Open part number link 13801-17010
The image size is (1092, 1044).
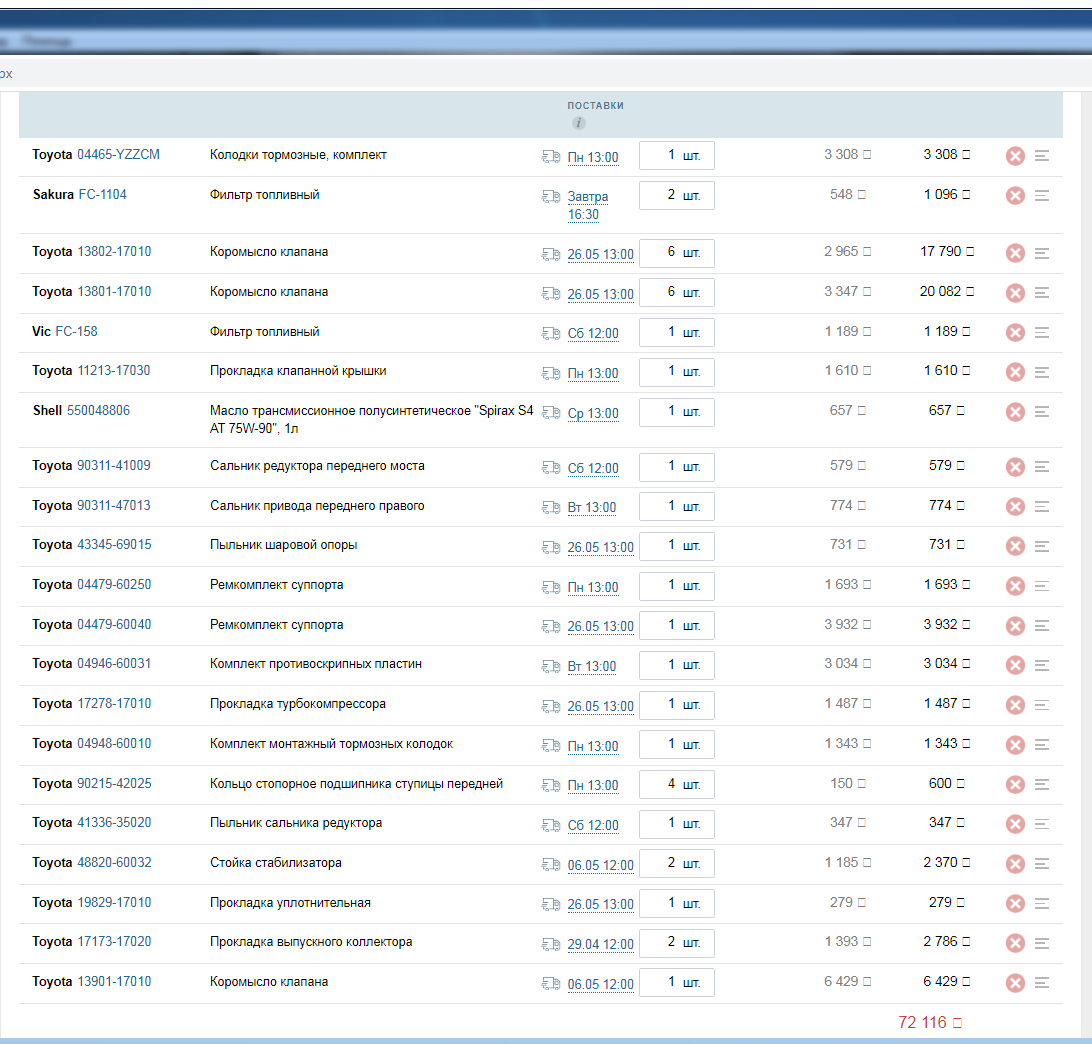pos(114,292)
